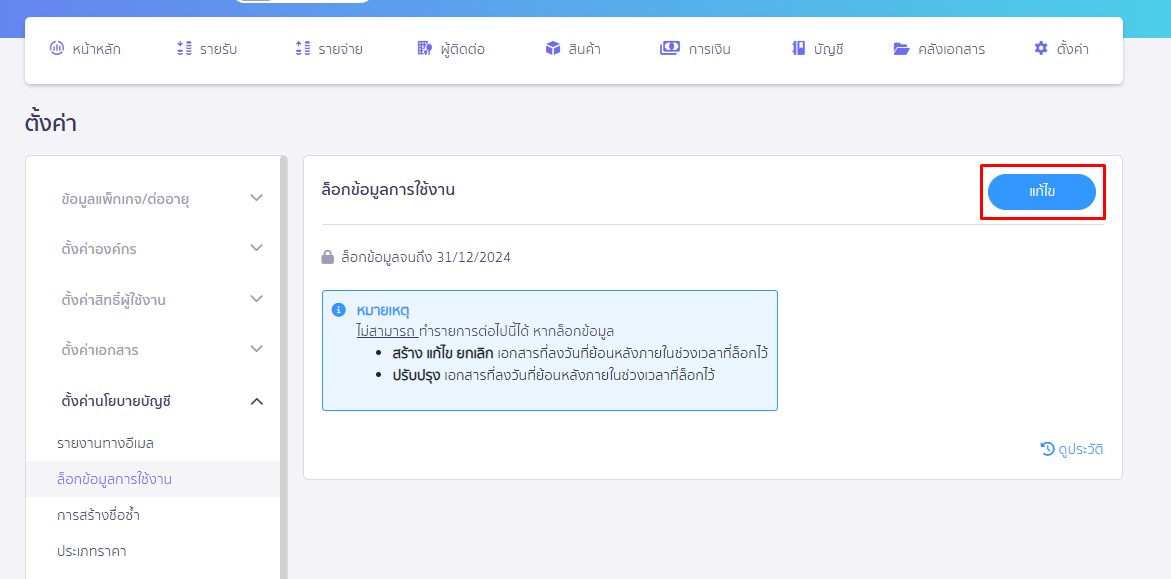Expand ตั้งค่าสิทธิ์ผู้ใช้งาน chevron
This screenshot has width=1171, height=579.
click(256, 299)
